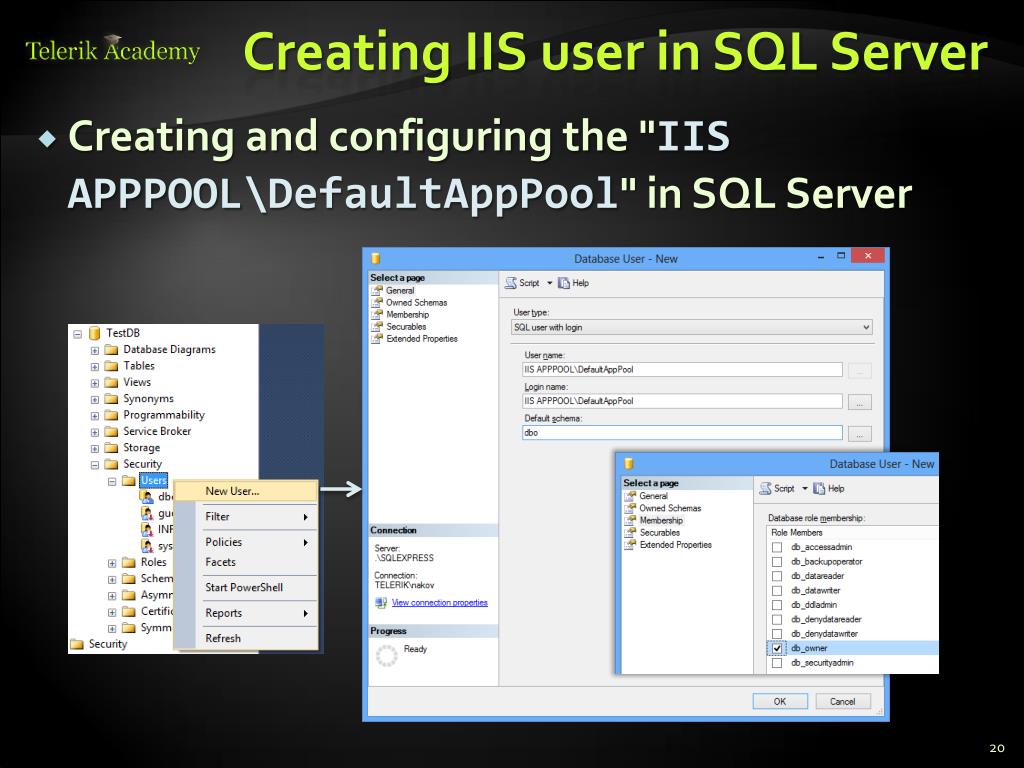
Task: Click the Help icon in Membership dialog toolbar
Action: pyautogui.click(x=819, y=488)
